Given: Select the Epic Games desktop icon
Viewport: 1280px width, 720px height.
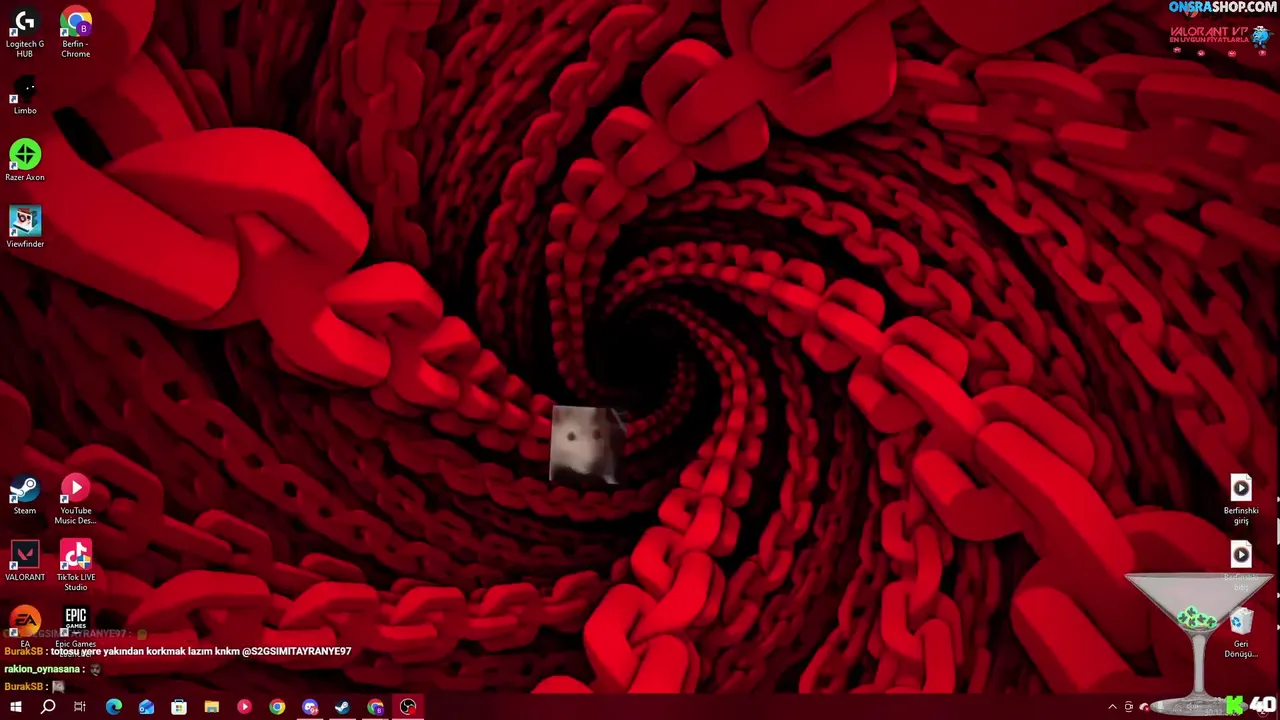Looking at the screenshot, I should [76, 627].
